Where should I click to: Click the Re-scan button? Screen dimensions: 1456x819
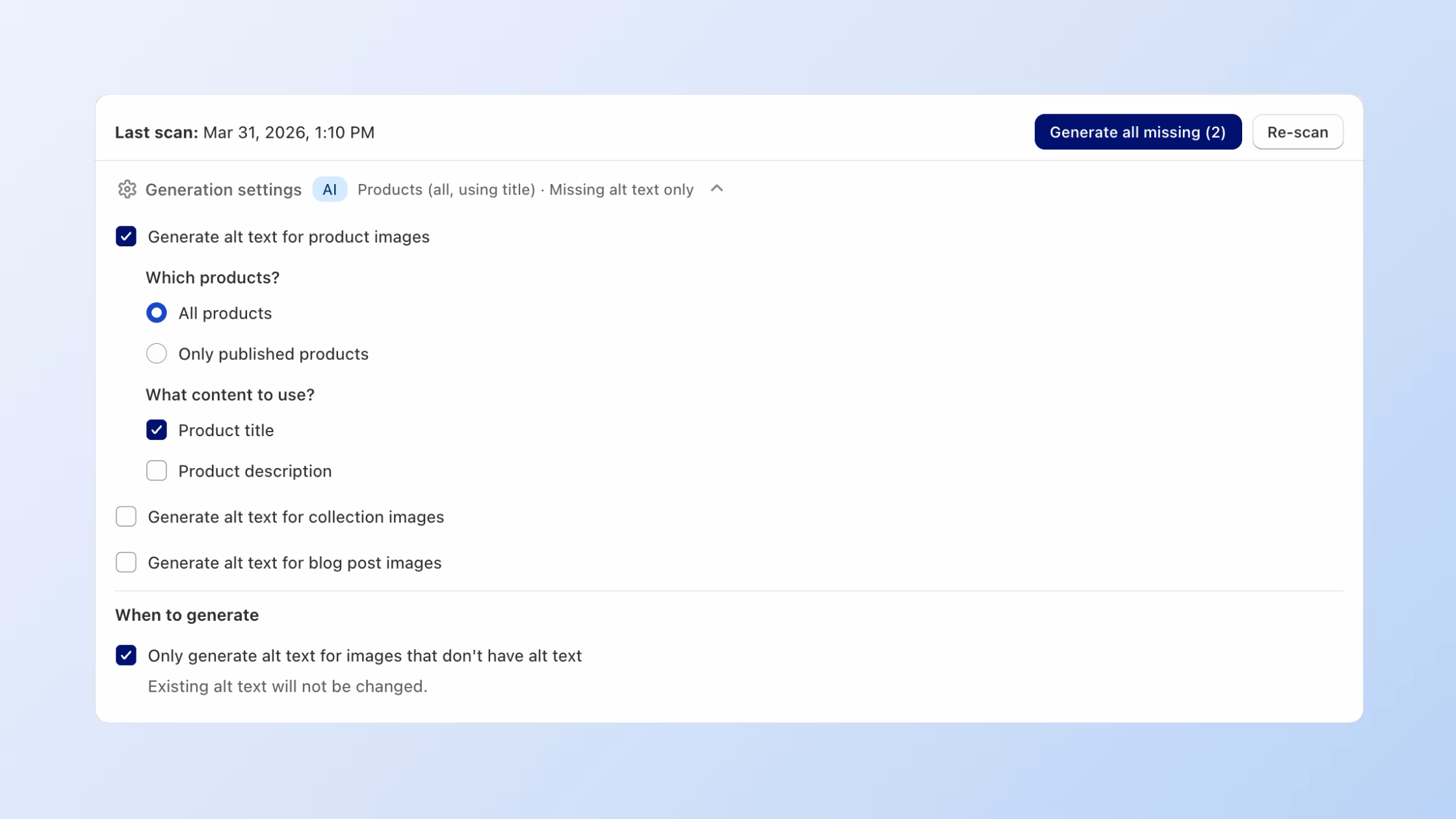tap(1297, 132)
